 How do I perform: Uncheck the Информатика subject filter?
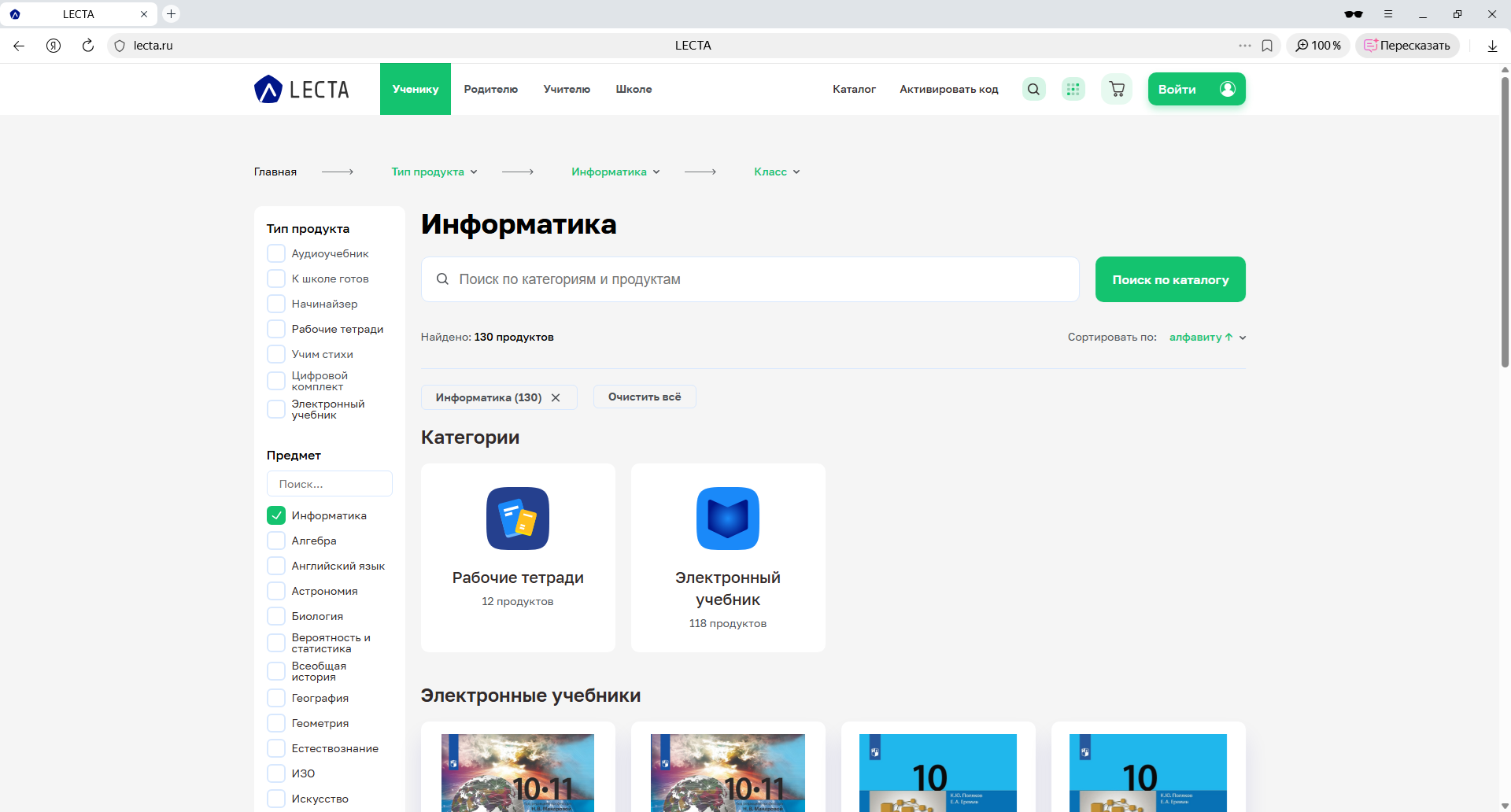click(275, 515)
